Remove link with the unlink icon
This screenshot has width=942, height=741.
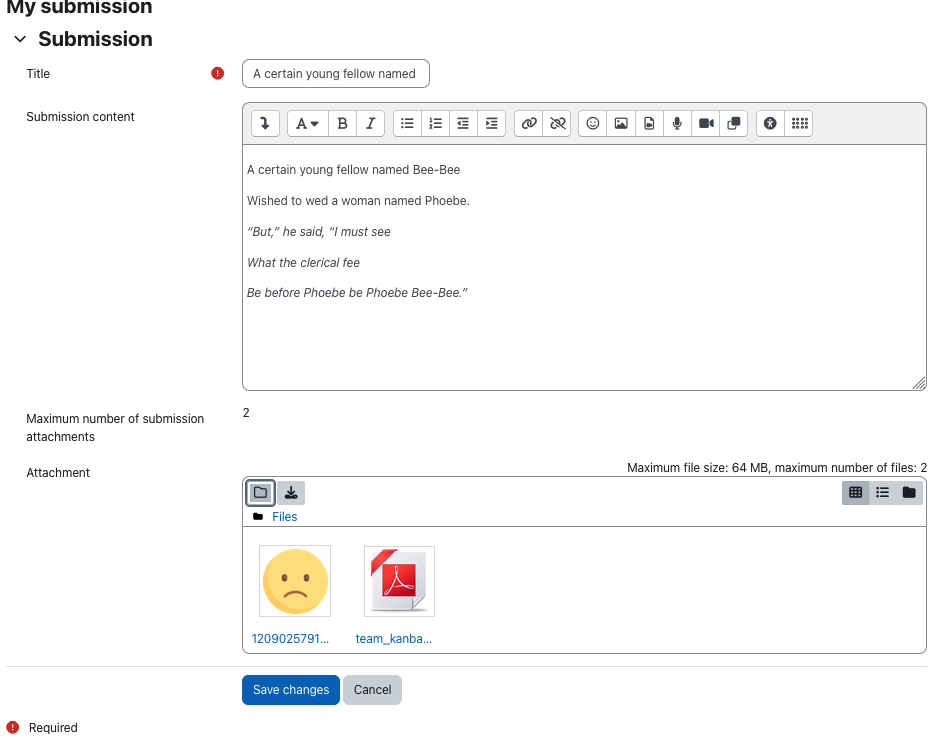557,124
